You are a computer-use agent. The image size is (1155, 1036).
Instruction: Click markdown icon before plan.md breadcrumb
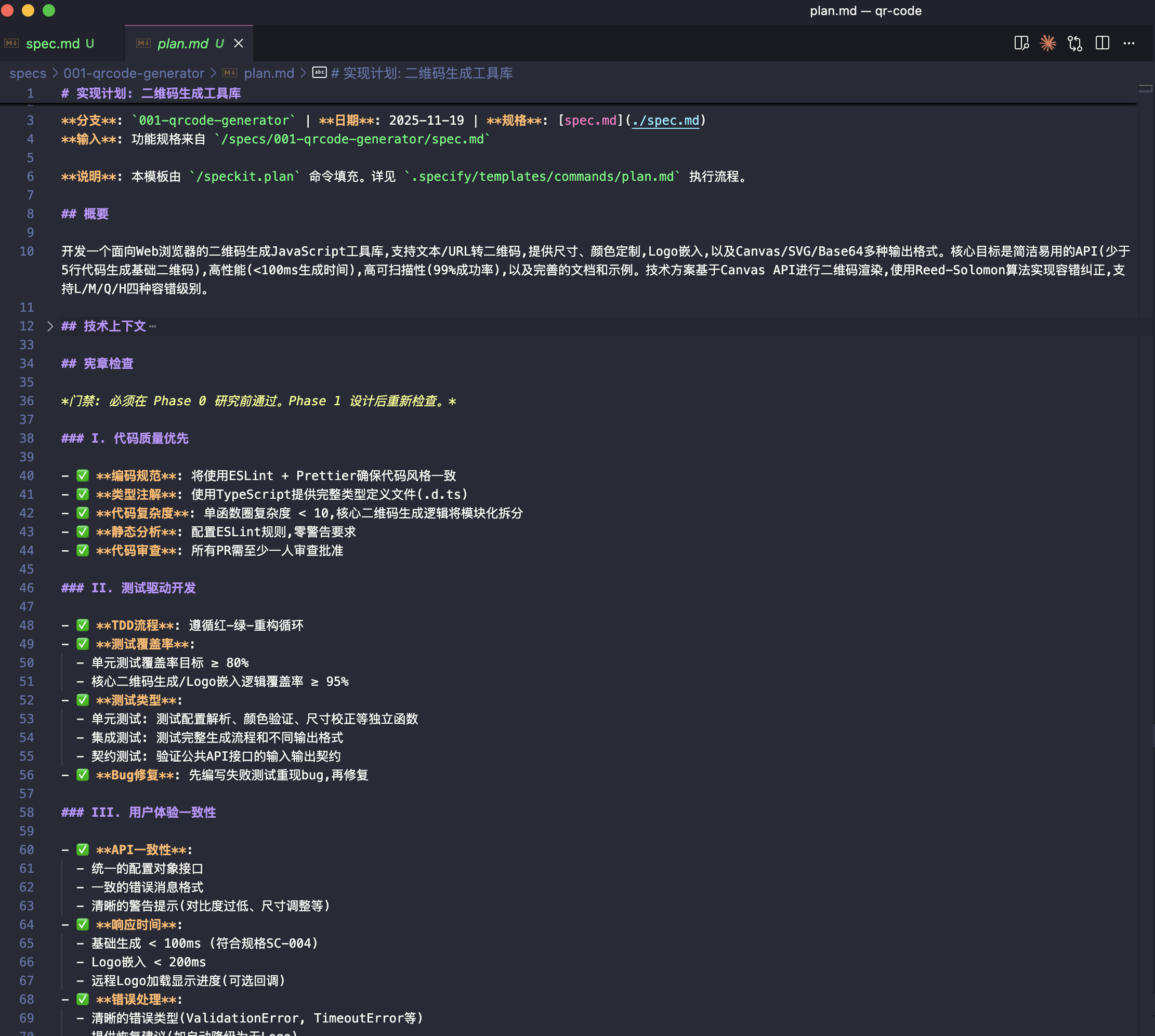click(x=230, y=73)
